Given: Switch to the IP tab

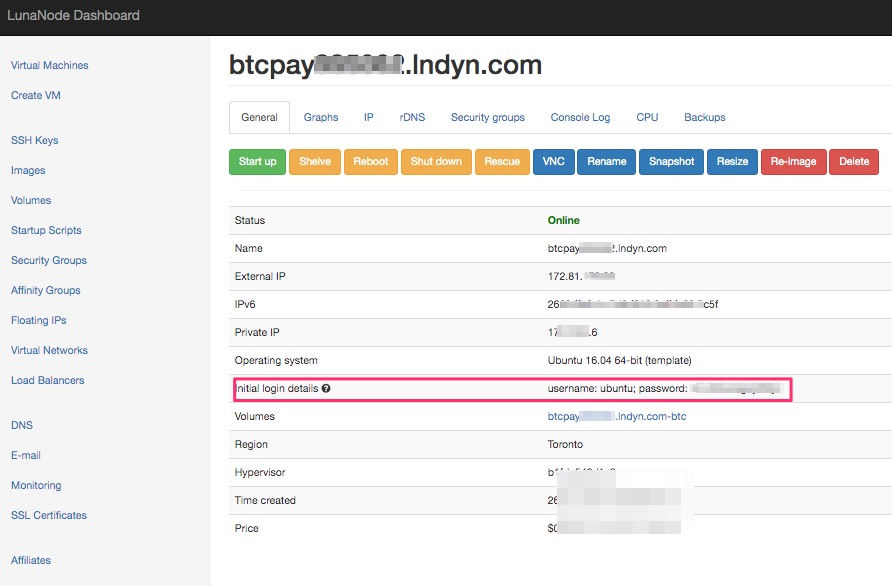Looking at the screenshot, I should coord(369,117).
